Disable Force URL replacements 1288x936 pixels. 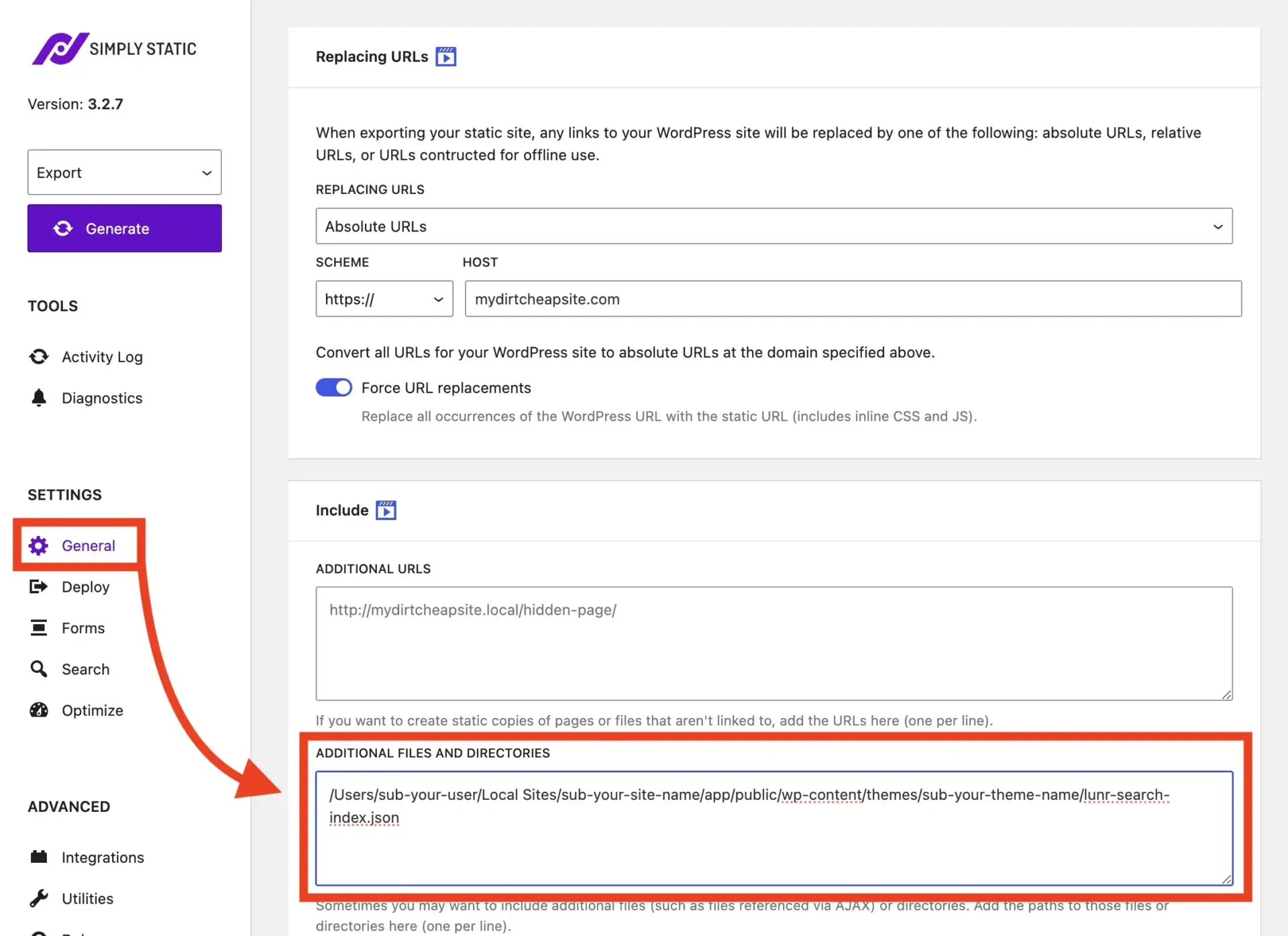tap(333, 387)
